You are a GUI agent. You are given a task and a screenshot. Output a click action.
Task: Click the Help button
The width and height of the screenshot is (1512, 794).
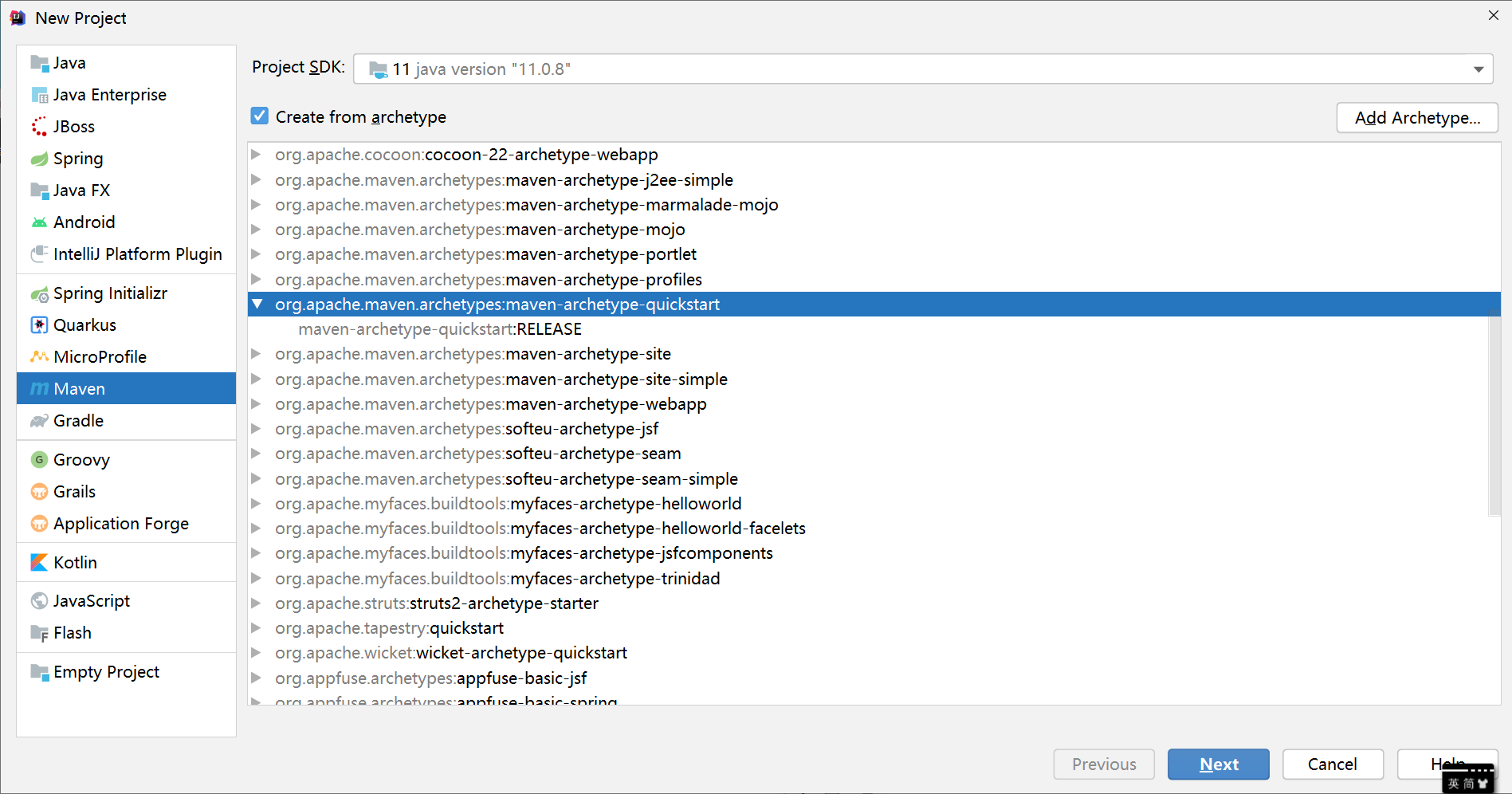pos(1447,763)
